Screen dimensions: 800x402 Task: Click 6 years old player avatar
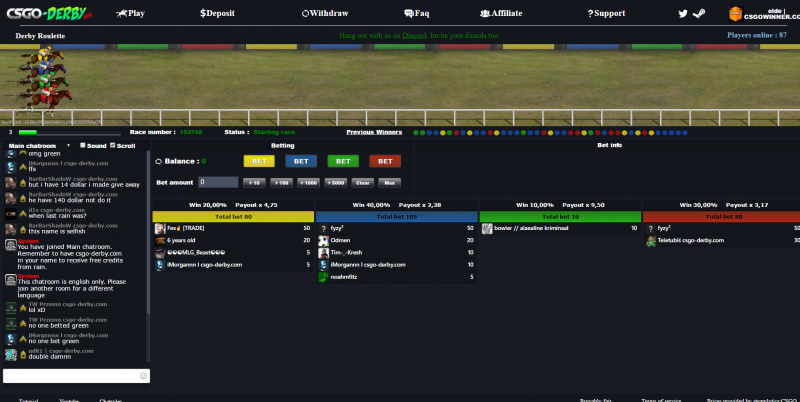[160, 240]
